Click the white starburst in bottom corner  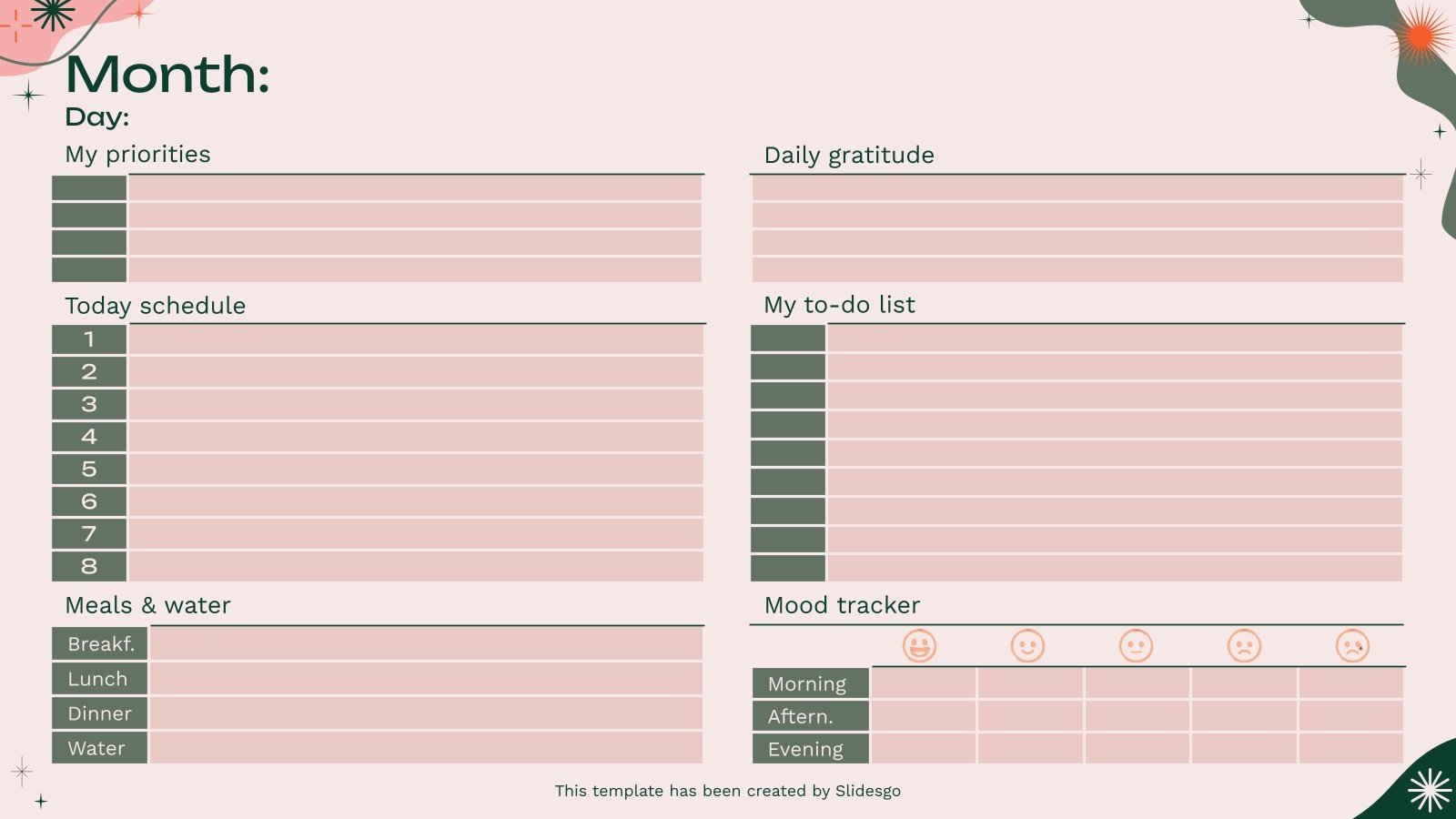tap(1430, 789)
